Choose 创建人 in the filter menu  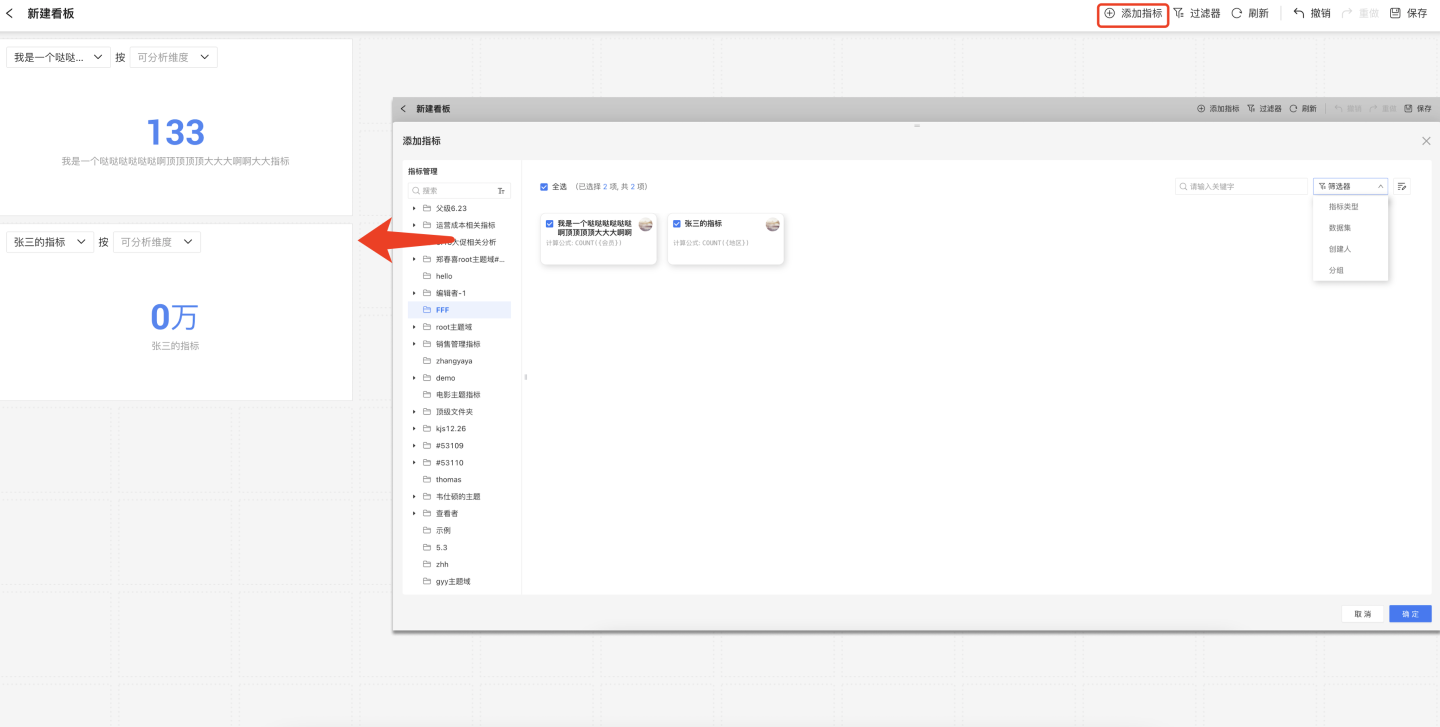pos(1339,249)
